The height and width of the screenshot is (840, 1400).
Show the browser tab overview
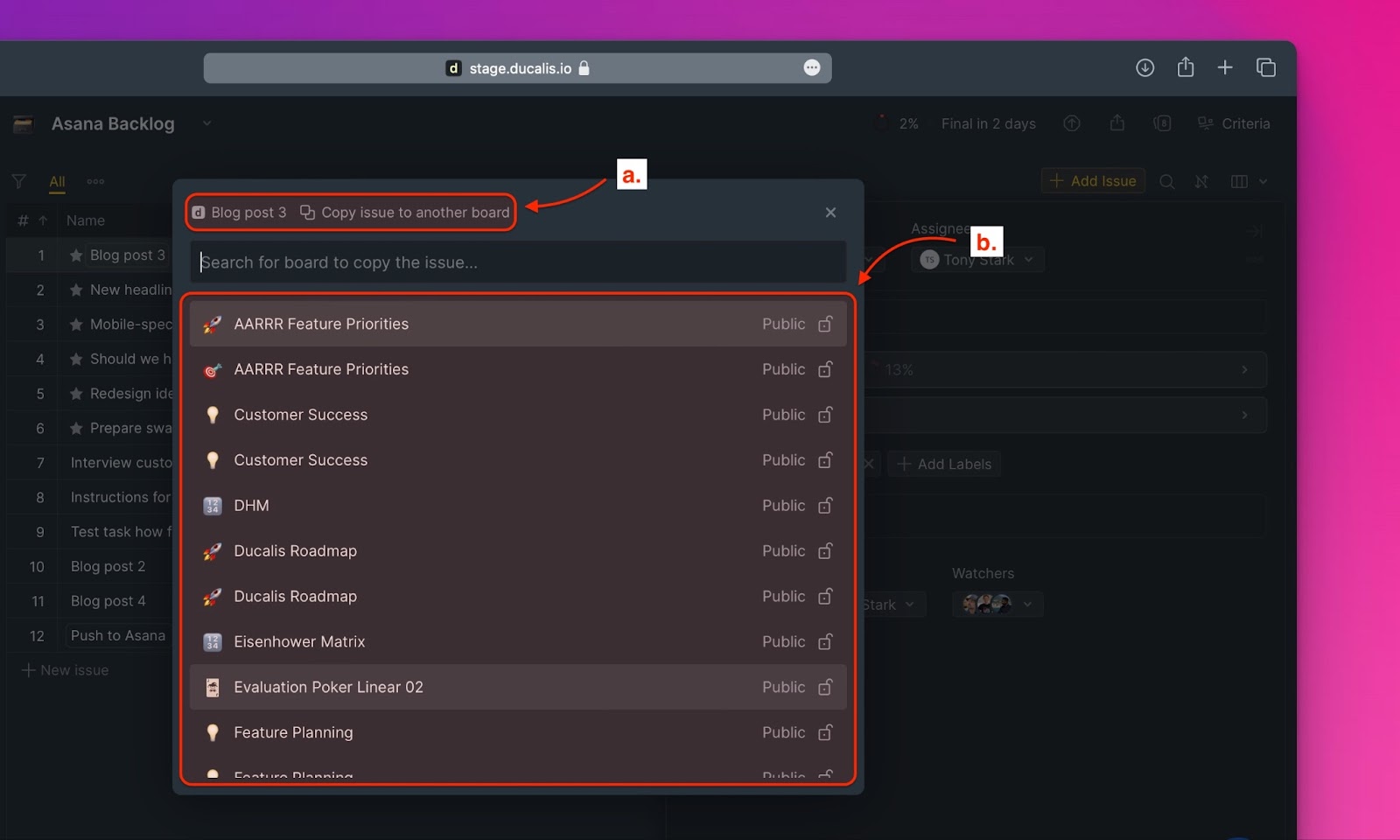tap(1265, 67)
